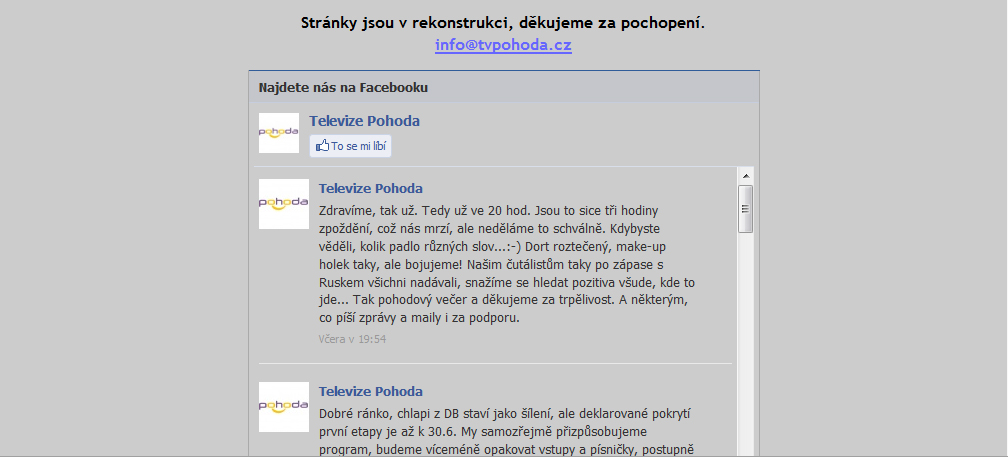Click the Pohoda logo beside the page title
This screenshot has height=457, width=1008.
point(278,133)
